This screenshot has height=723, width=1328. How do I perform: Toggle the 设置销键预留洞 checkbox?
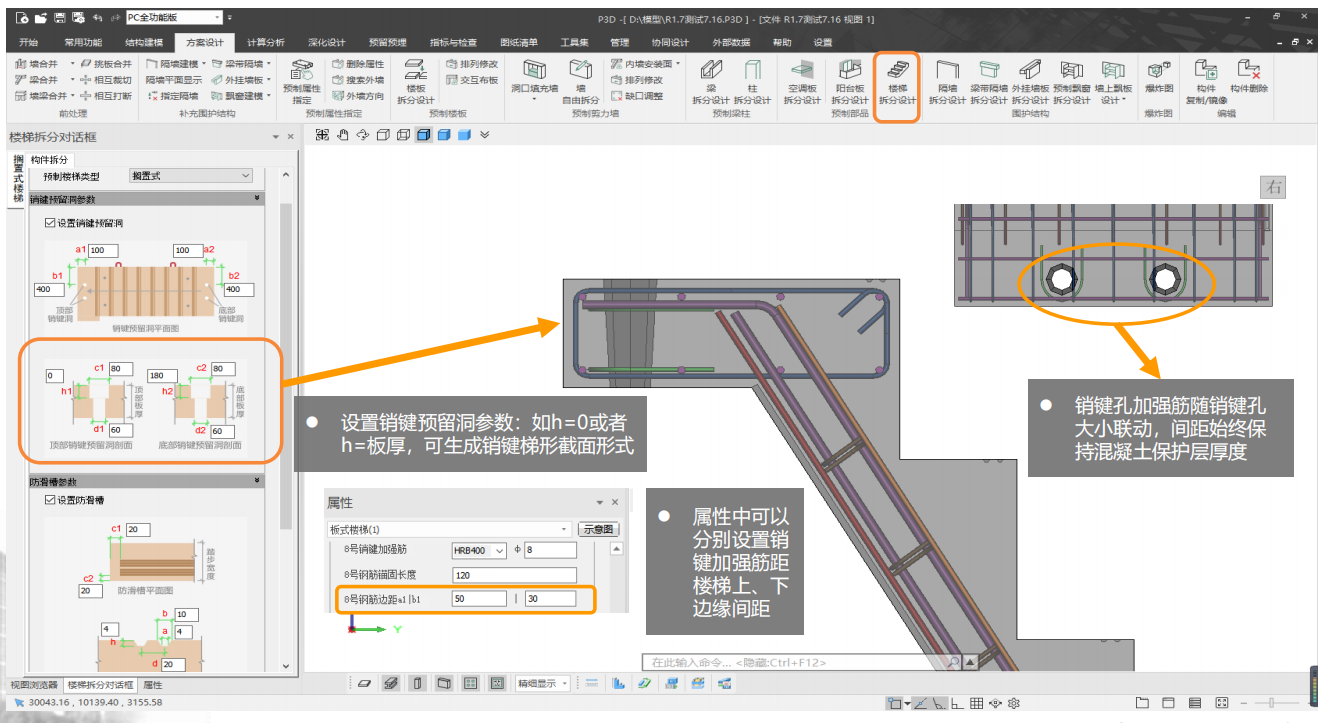click(51, 223)
